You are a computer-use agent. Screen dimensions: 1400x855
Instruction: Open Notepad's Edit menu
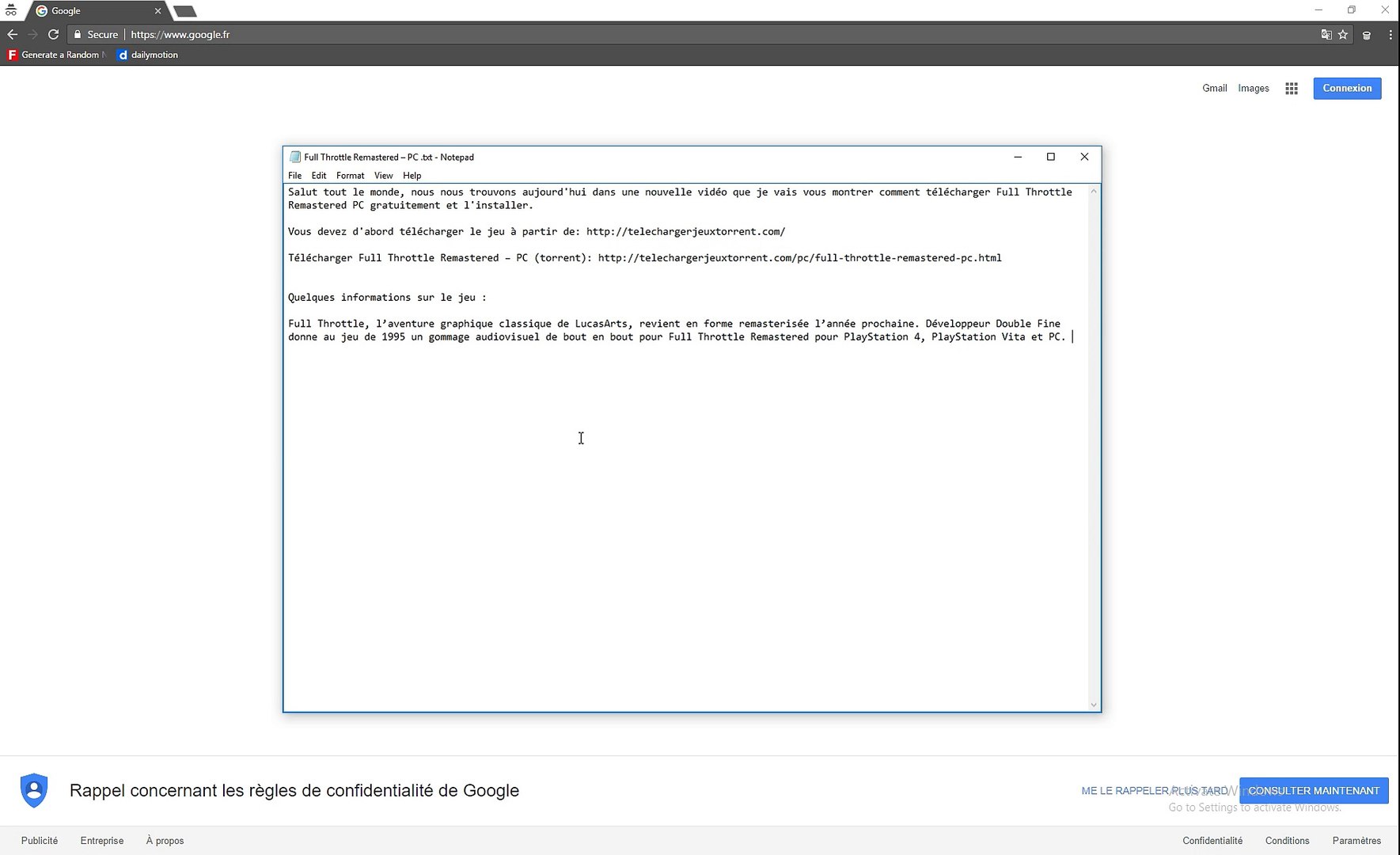318,176
